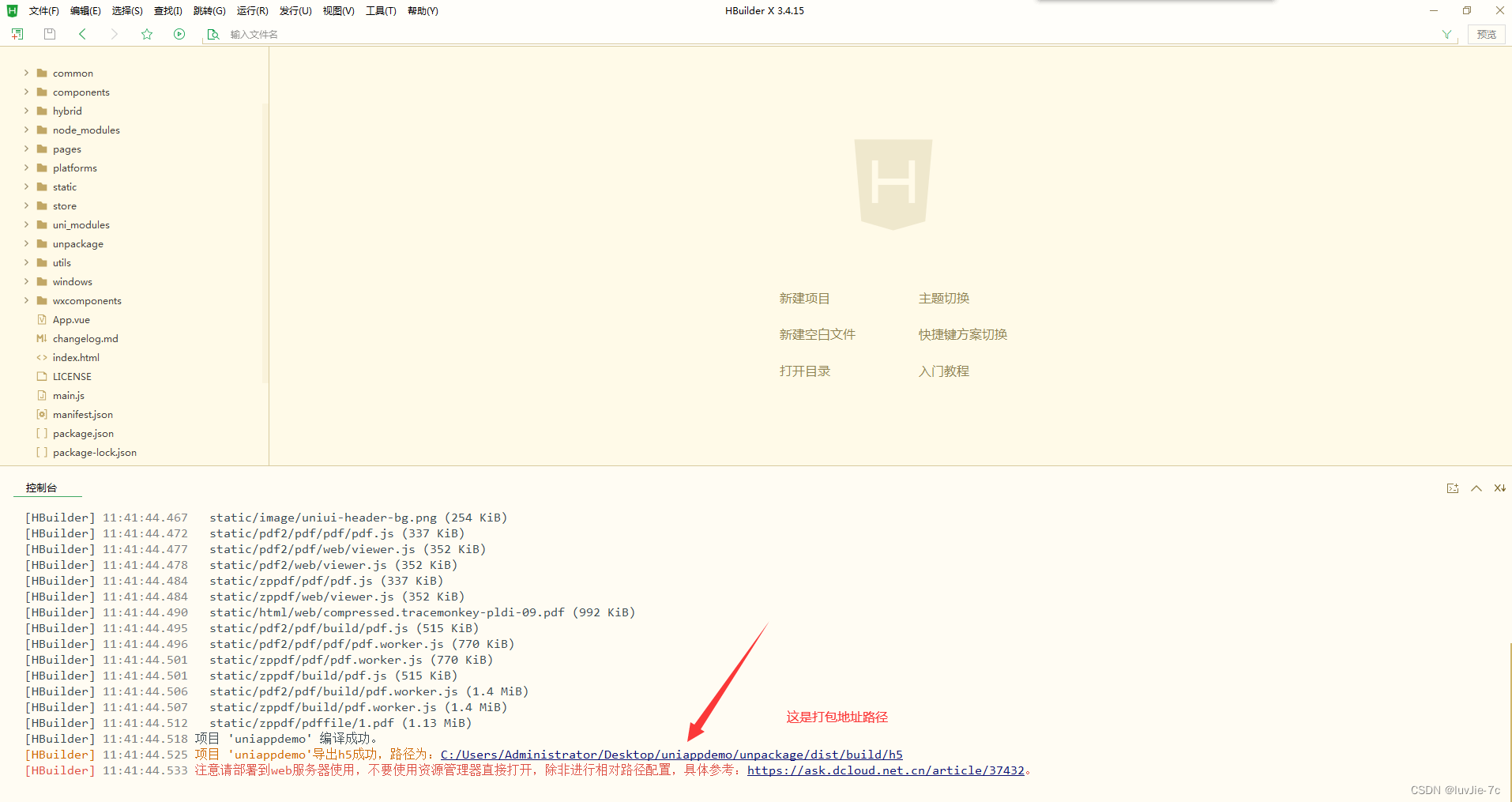Screen dimensions: 1512x802
Task: Open the ask.dcloud.net article link
Action: (x=886, y=770)
